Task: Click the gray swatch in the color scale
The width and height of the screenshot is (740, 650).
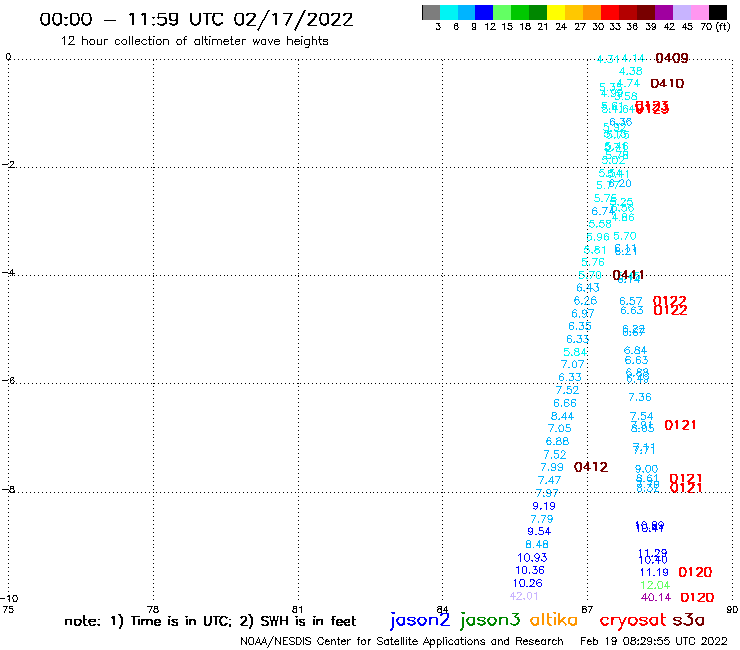Action: pos(431,12)
